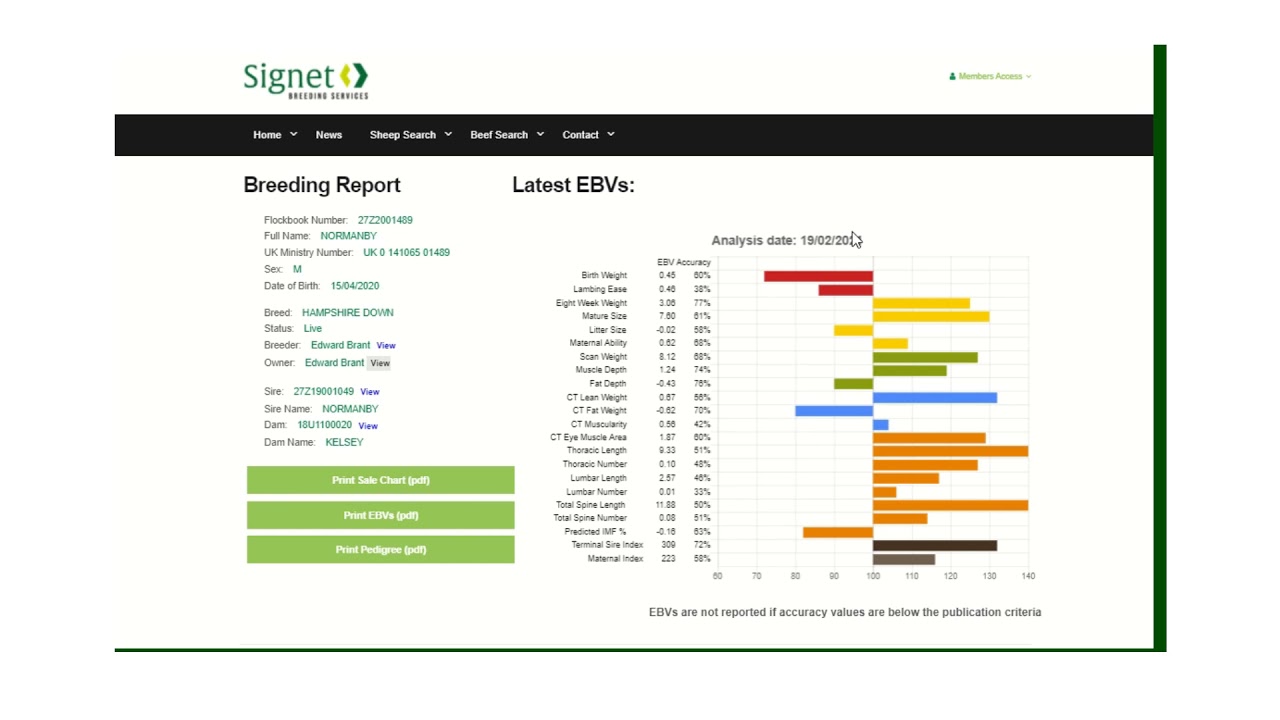This screenshot has width=1280, height=720.
Task: Click the Signet Breeding Services logo
Action: pyautogui.click(x=306, y=81)
